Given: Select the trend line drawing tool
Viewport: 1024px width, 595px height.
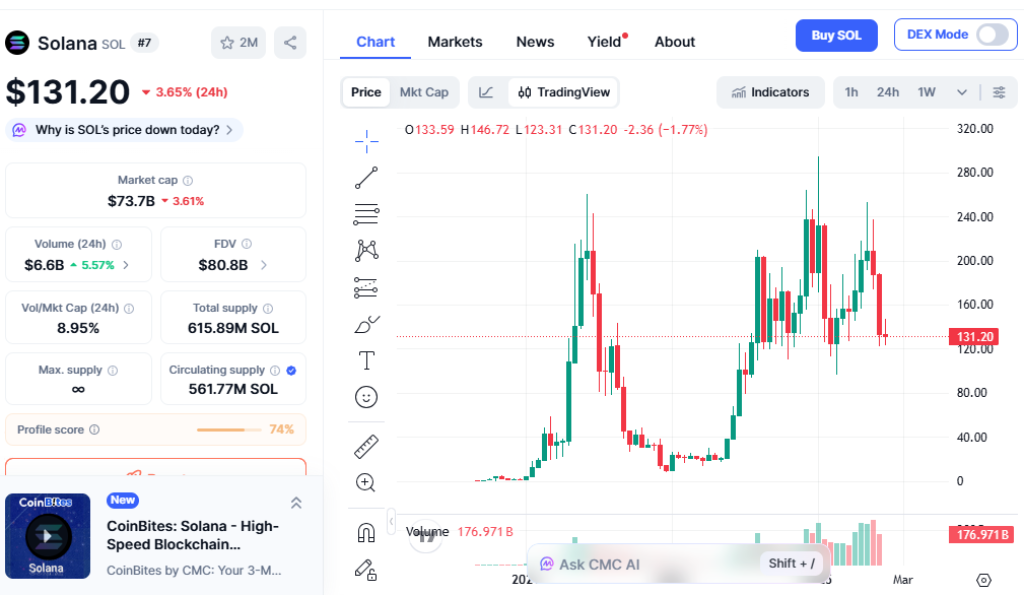Looking at the screenshot, I should pyautogui.click(x=367, y=178).
